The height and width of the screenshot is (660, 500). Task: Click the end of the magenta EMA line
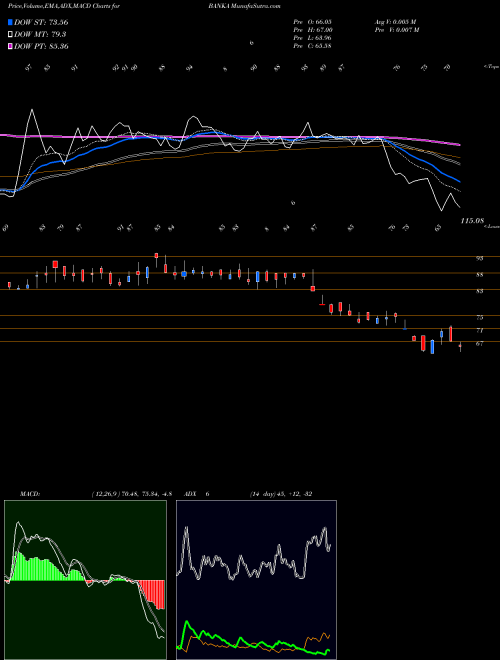459,145
